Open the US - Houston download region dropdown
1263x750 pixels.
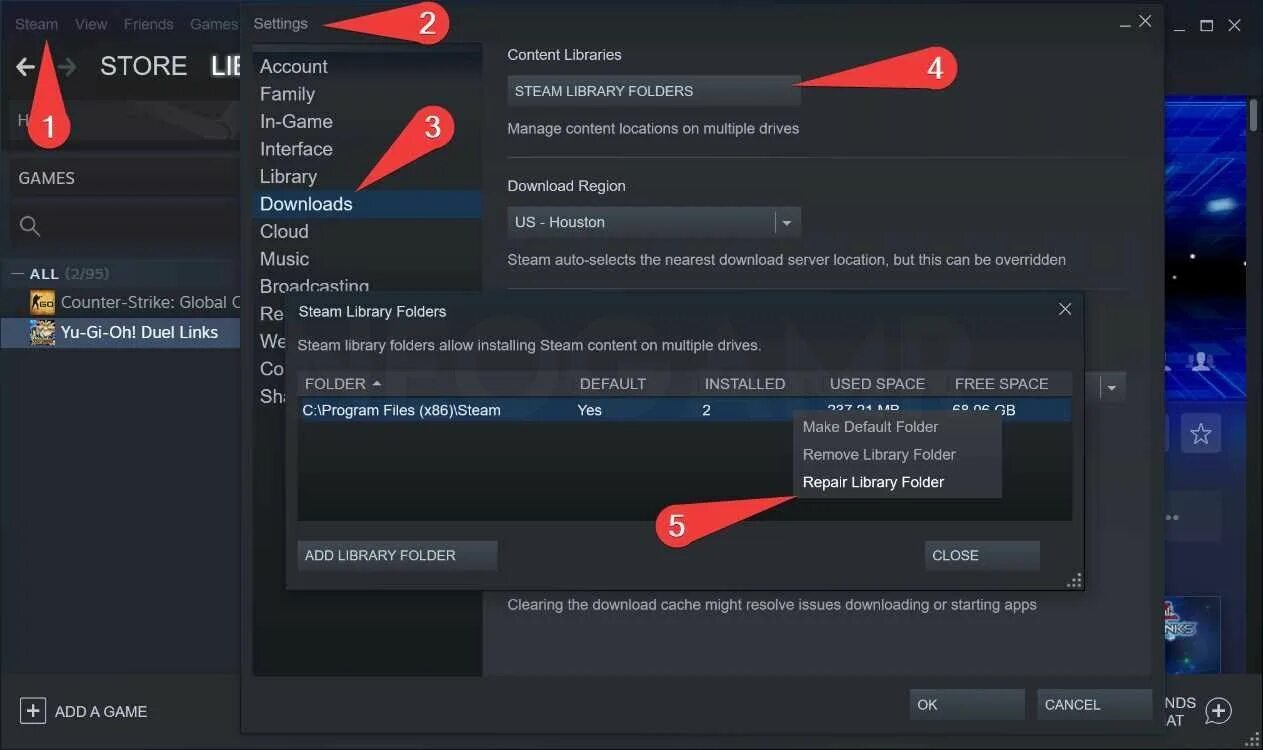pyautogui.click(x=654, y=222)
